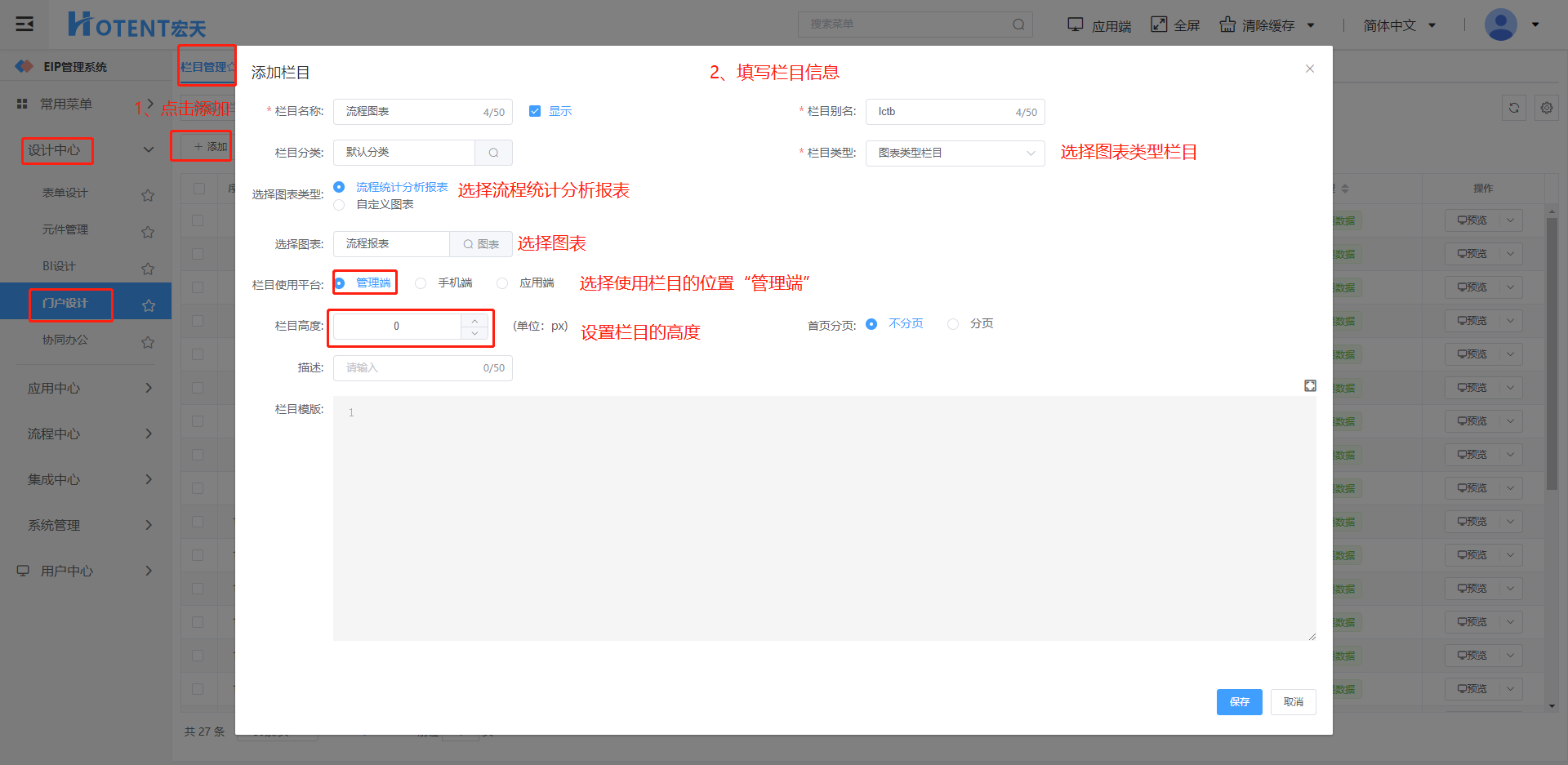Expand the template editor to fullscreen
This screenshot has height=765, width=1568.
[x=1310, y=385]
